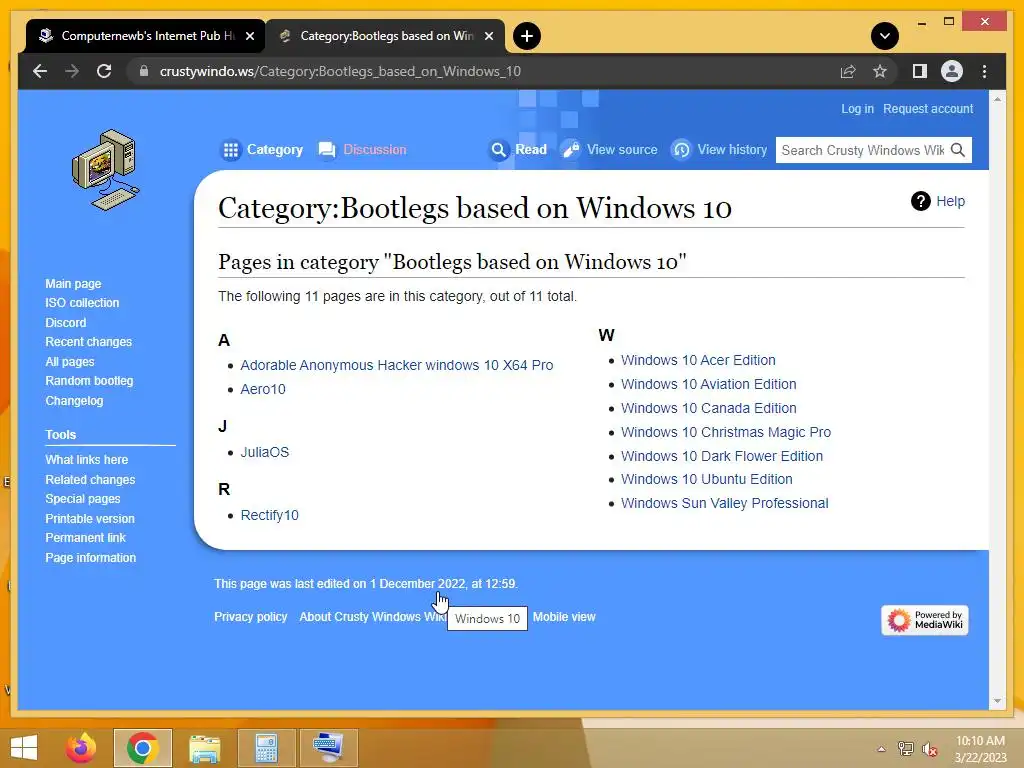Open Recent changes
Viewport: 1024px width, 768px height.
(x=88, y=342)
